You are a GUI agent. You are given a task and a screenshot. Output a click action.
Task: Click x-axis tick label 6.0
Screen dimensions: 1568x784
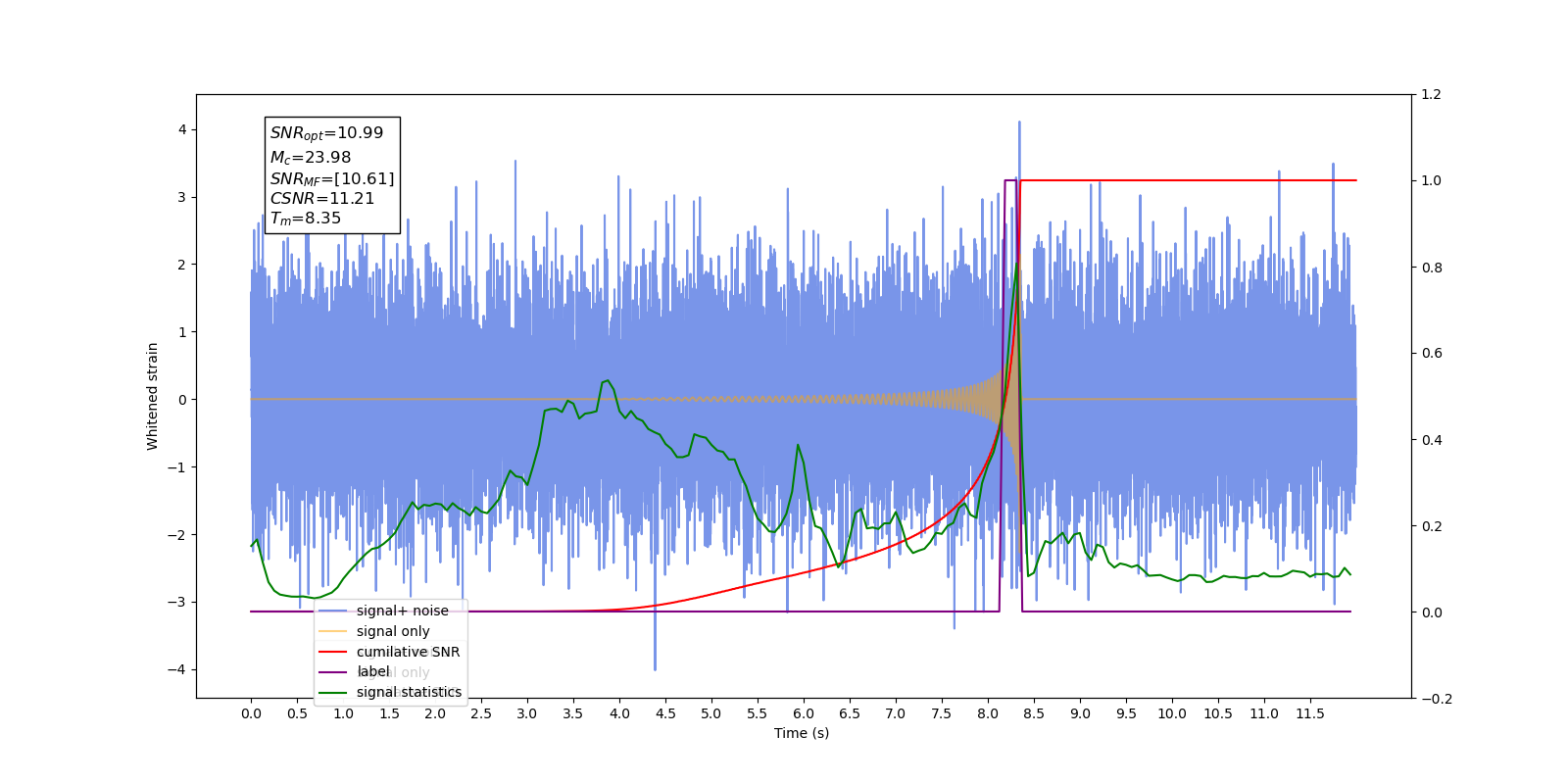point(804,713)
